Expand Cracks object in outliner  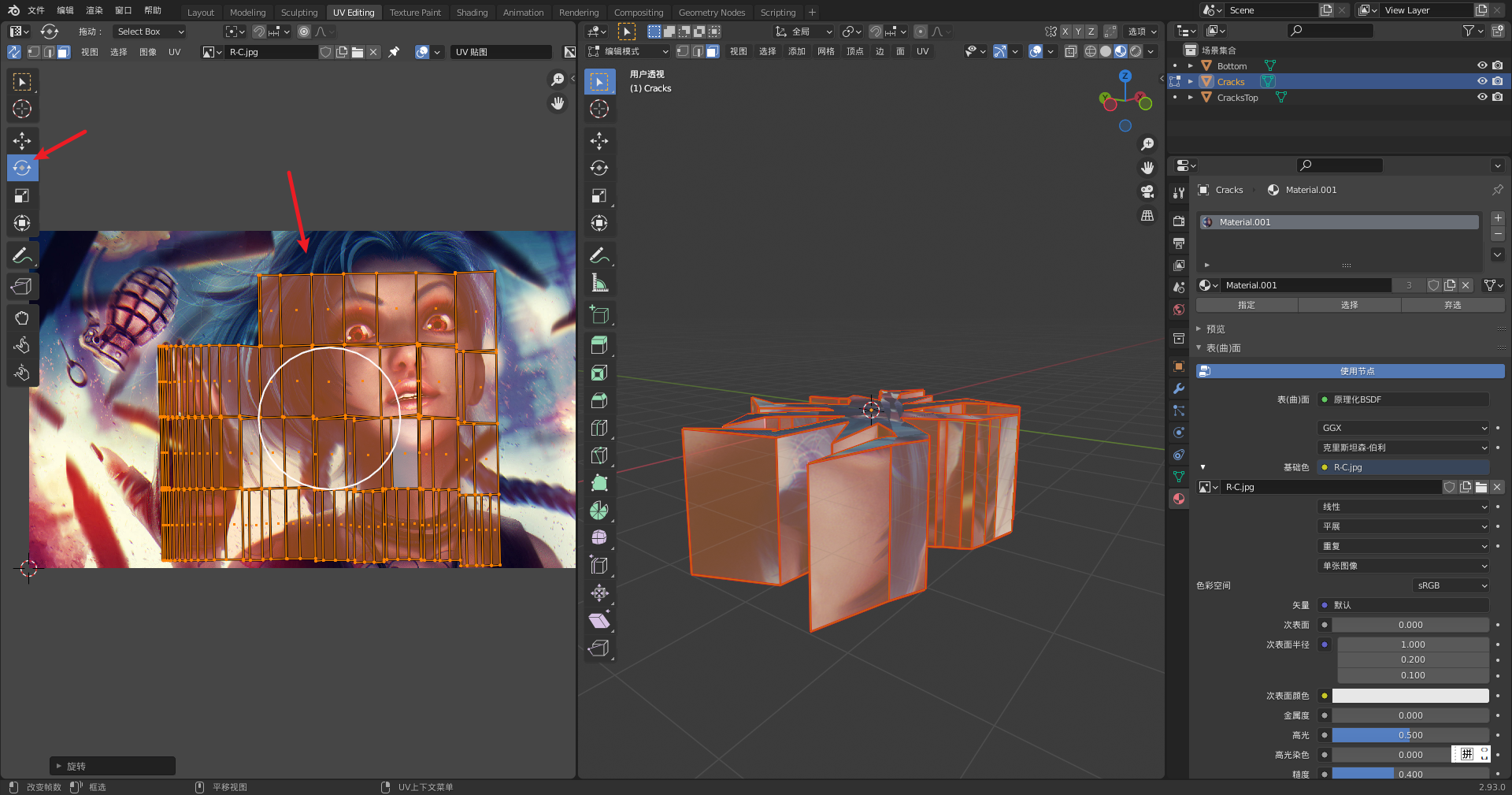(x=1191, y=81)
